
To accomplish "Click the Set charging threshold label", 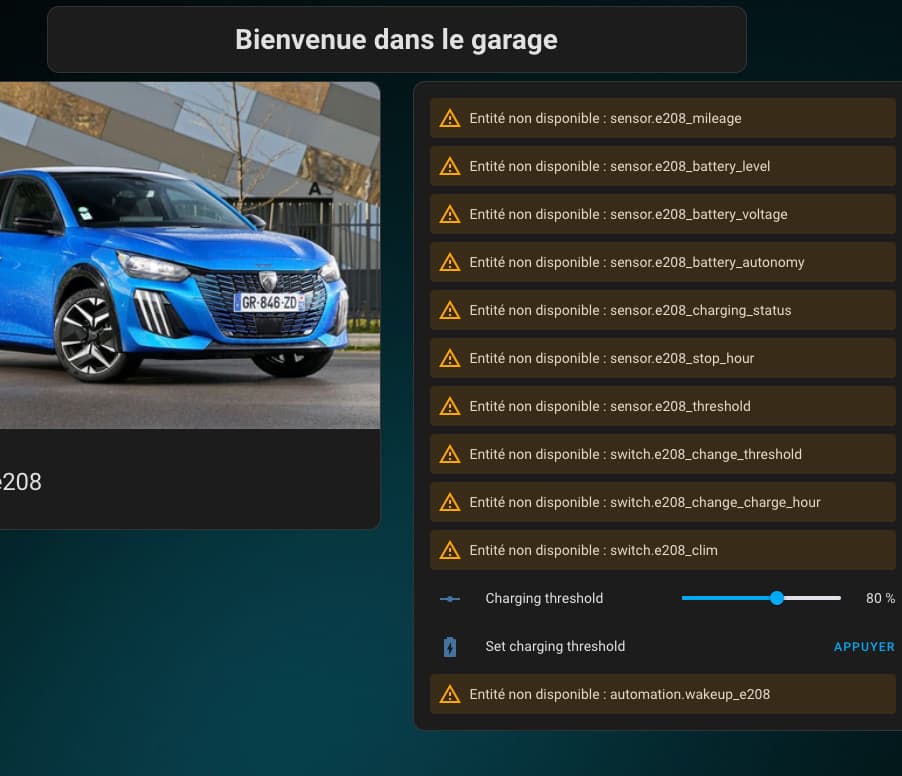I will (555, 647).
